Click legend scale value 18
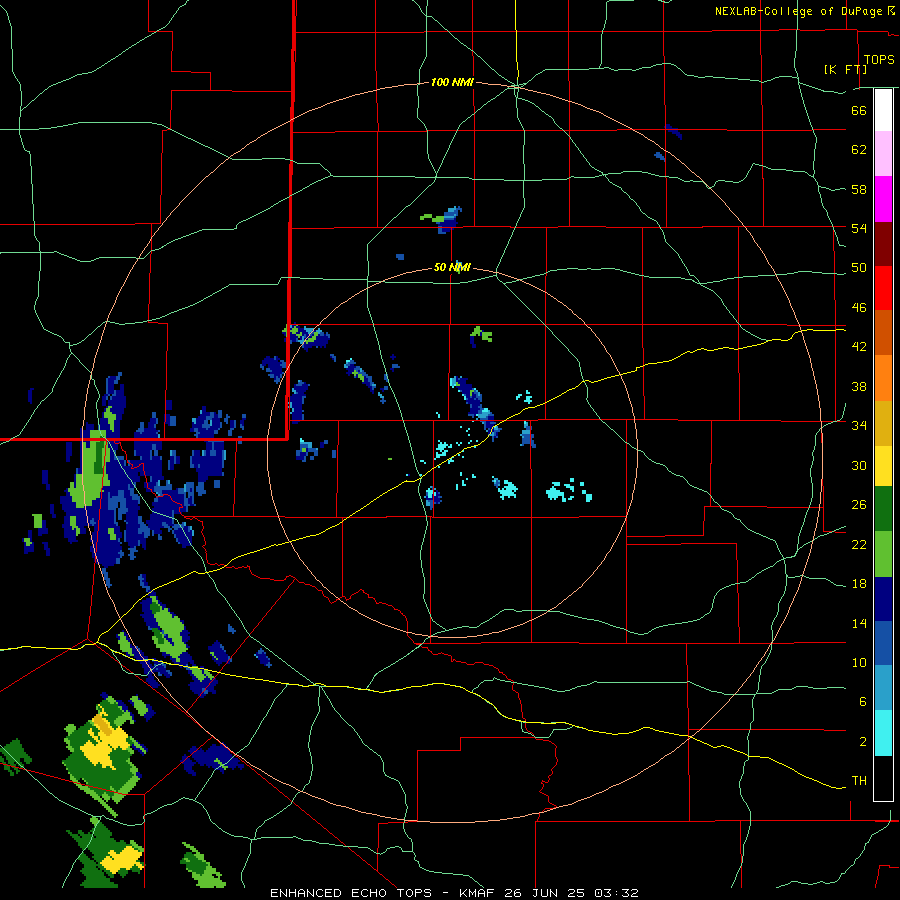 (x=859, y=584)
